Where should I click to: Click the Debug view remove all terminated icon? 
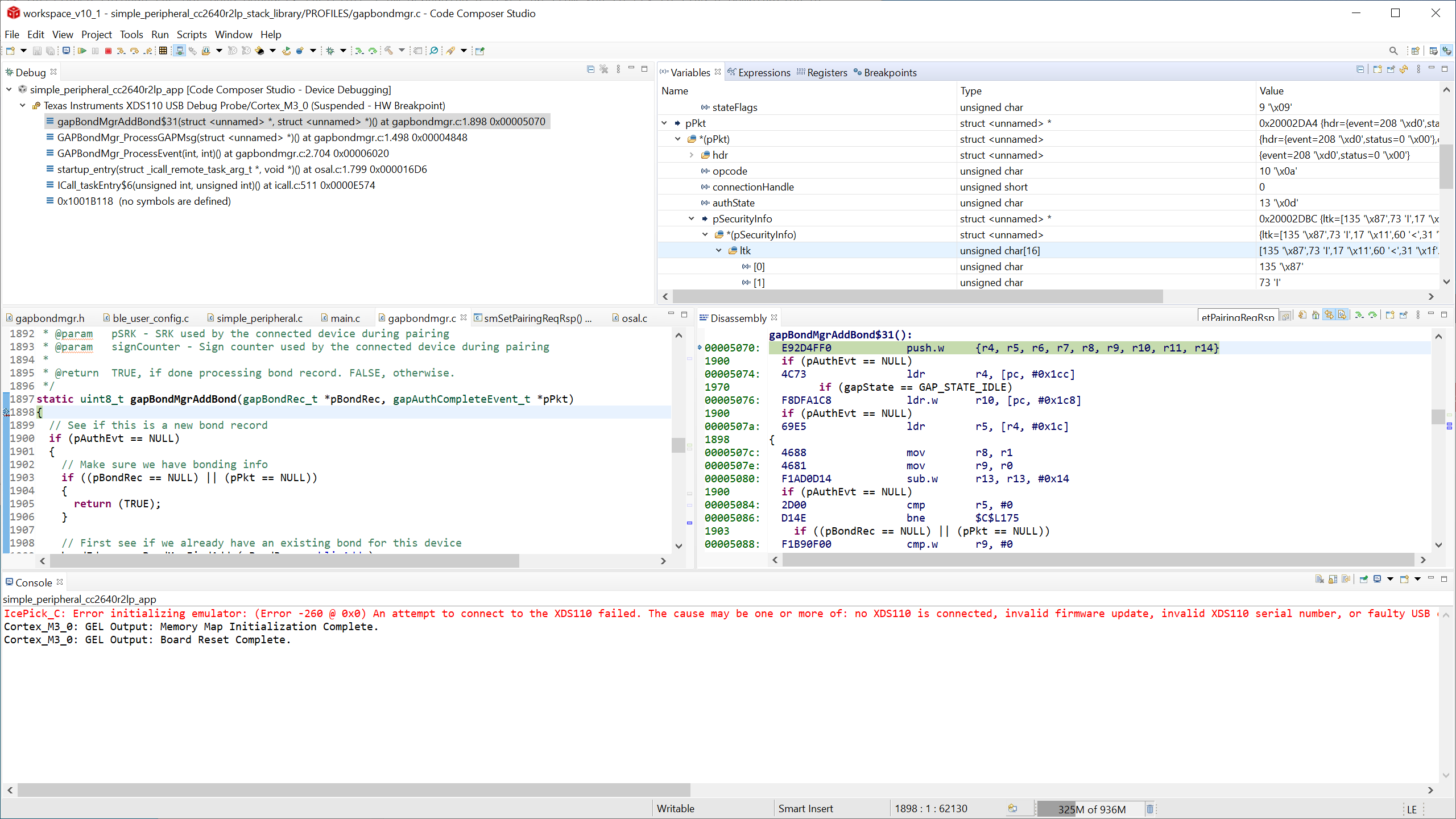(x=604, y=69)
